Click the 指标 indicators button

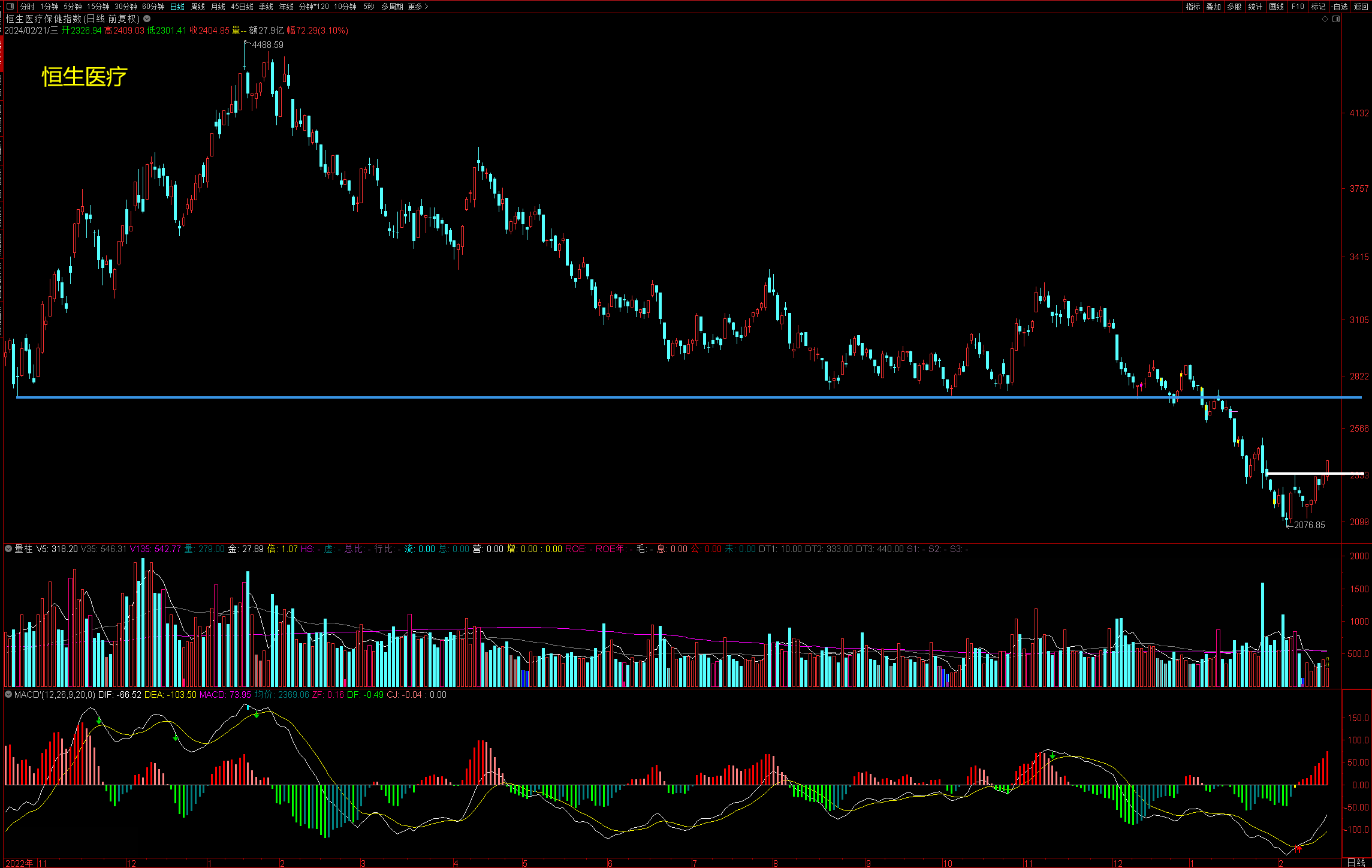[x=1193, y=7]
